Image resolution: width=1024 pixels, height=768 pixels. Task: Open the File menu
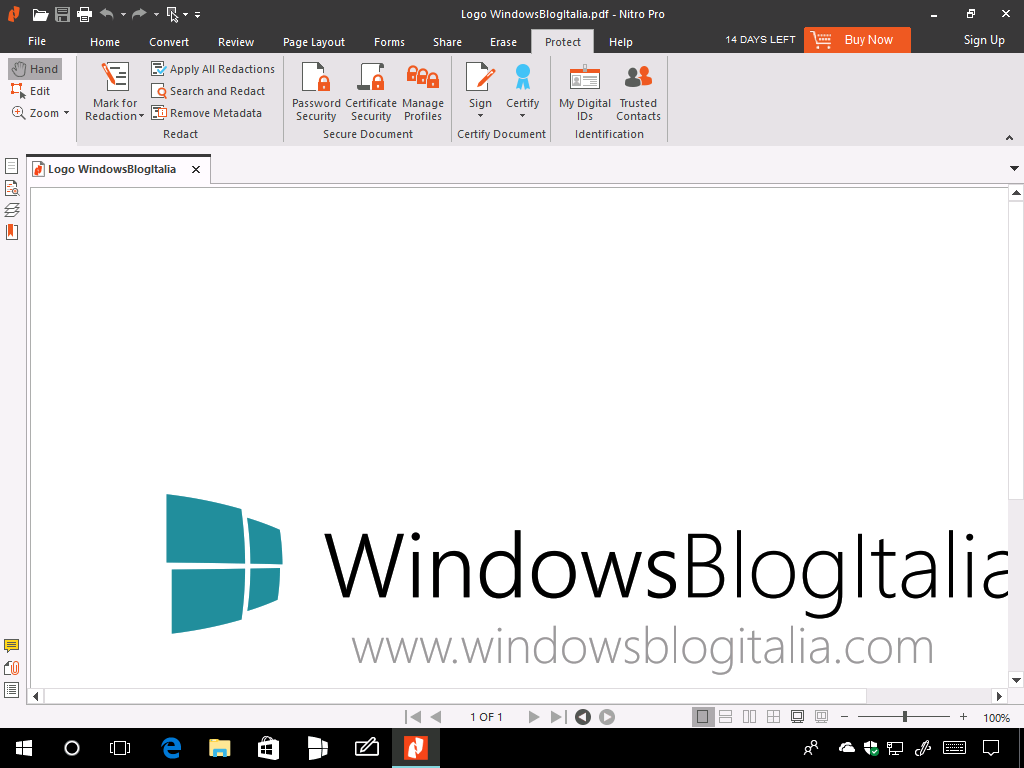pyautogui.click(x=37, y=41)
